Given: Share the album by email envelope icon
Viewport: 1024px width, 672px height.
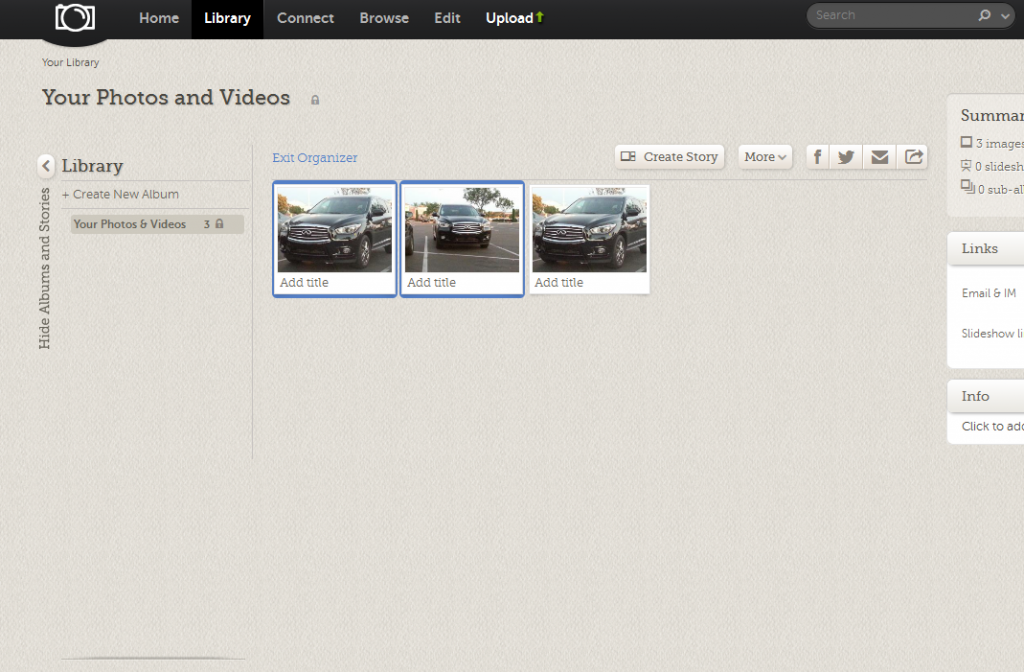Looking at the screenshot, I should 880,157.
